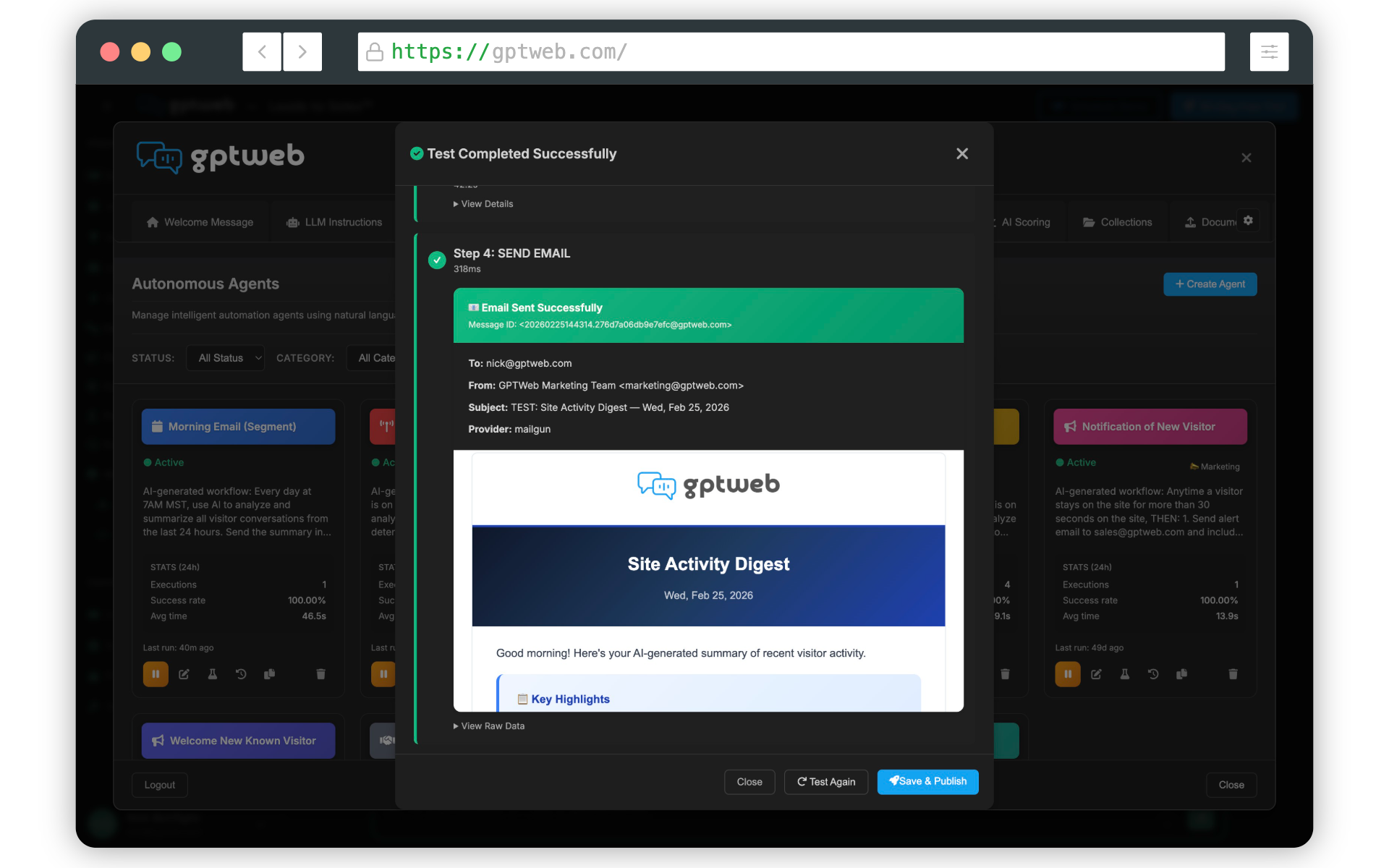Close the Test Completed Successfully dialog
This screenshot has height=868, width=1389.
coord(962,153)
